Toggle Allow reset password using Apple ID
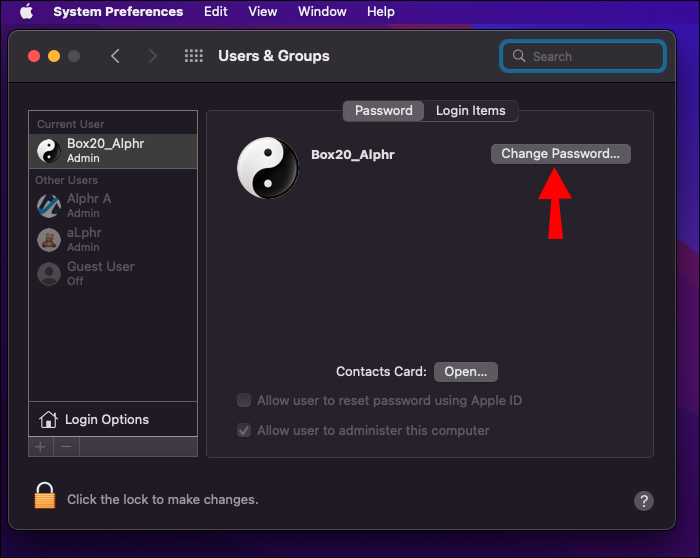The image size is (700, 558). (x=244, y=400)
